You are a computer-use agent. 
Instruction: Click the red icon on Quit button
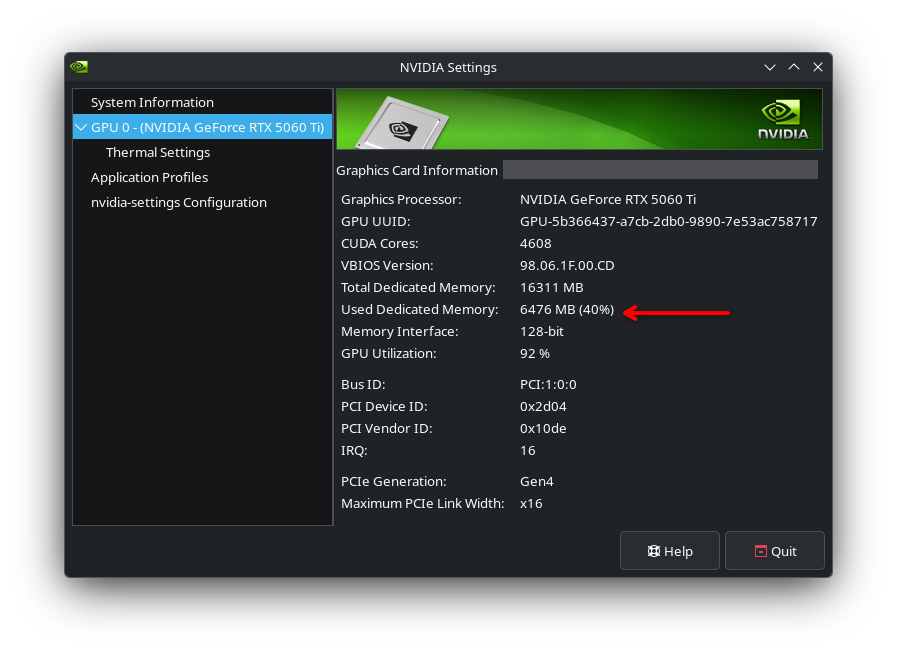pyautogui.click(x=760, y=551)
